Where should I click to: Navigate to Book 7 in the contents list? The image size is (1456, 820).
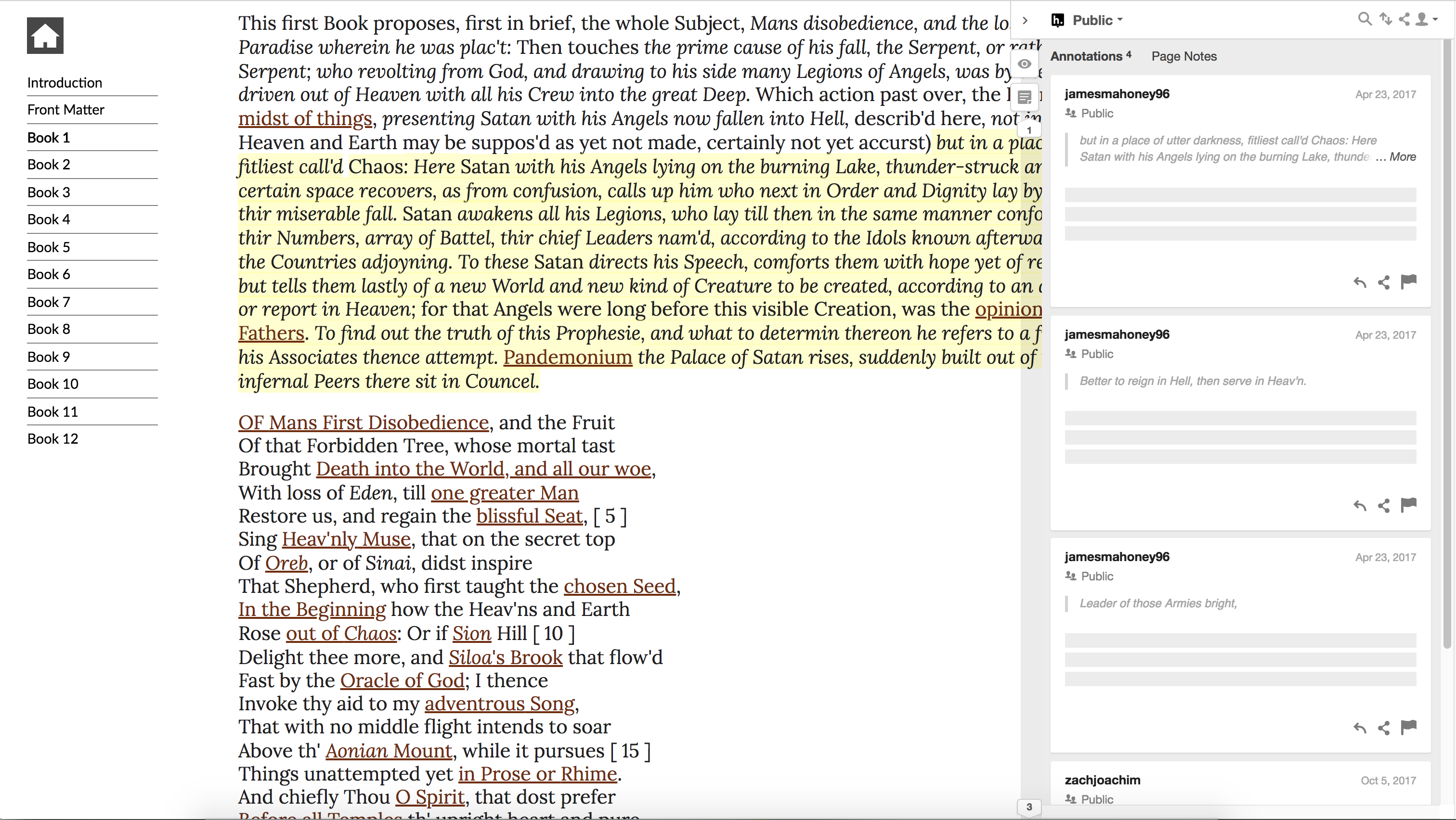coord(49,302)
